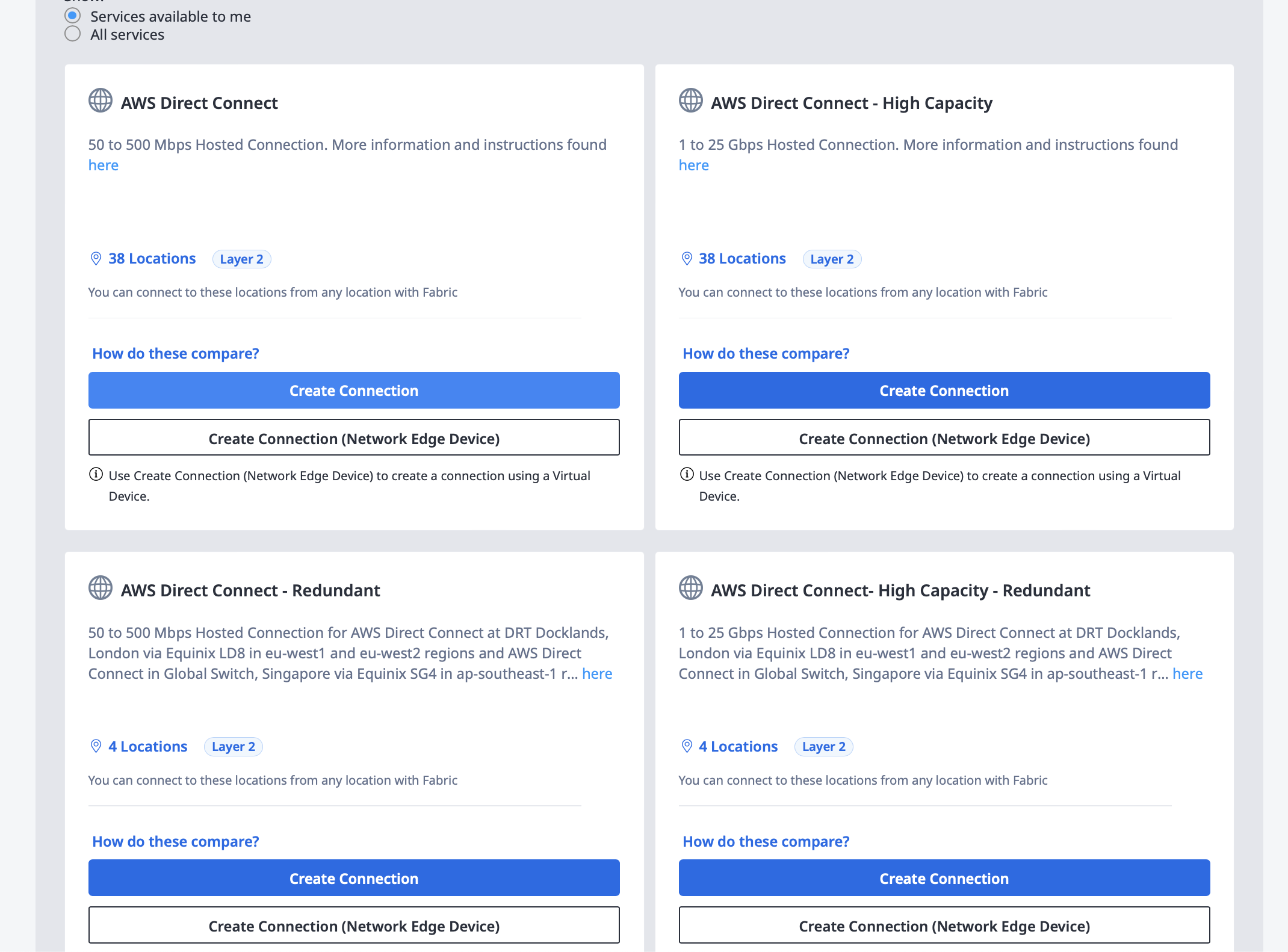Click location pin in Redundant card

pyautogui.click(x=96, y=746)
